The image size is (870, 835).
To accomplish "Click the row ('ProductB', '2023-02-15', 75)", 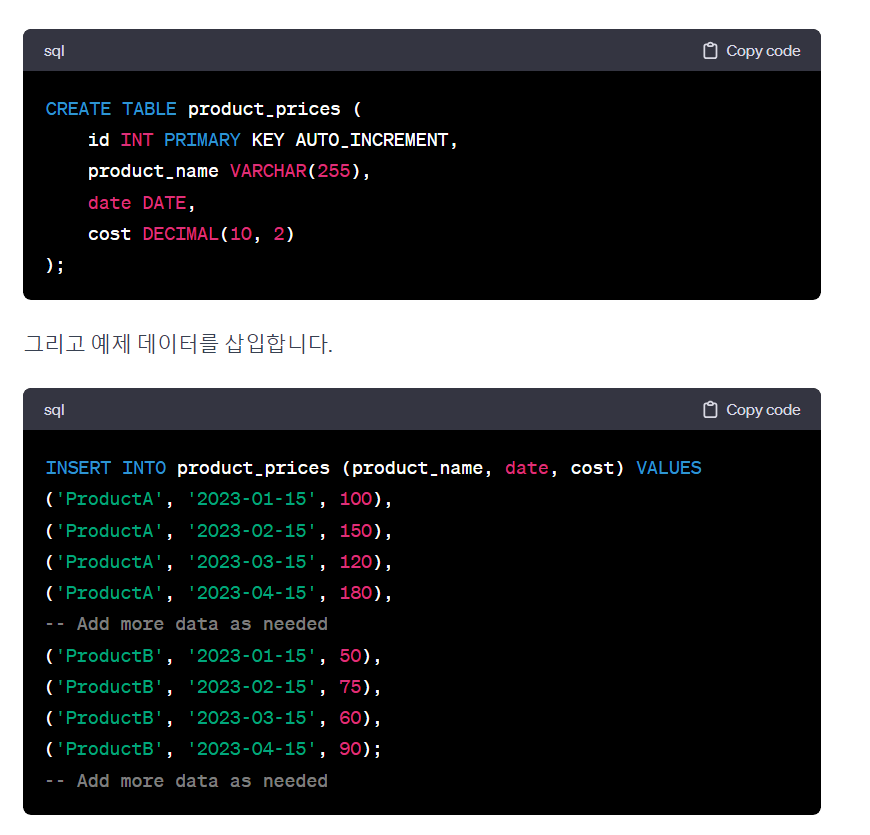I will (x=214, y=687).
